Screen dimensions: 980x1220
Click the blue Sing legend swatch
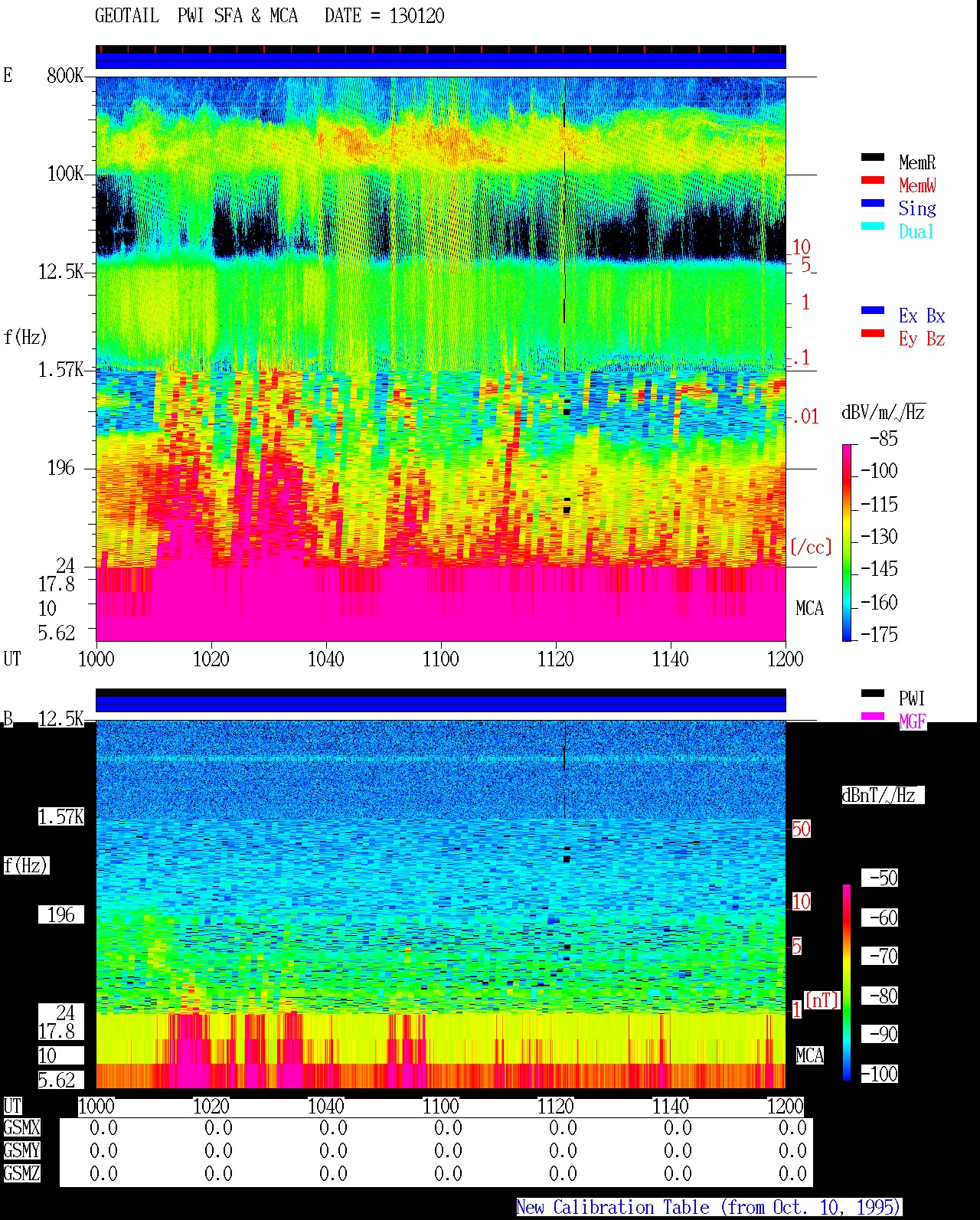873,204
